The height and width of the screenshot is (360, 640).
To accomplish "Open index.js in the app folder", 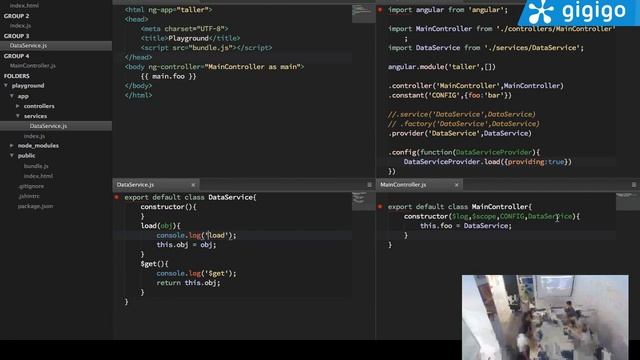I will [34, 136].
